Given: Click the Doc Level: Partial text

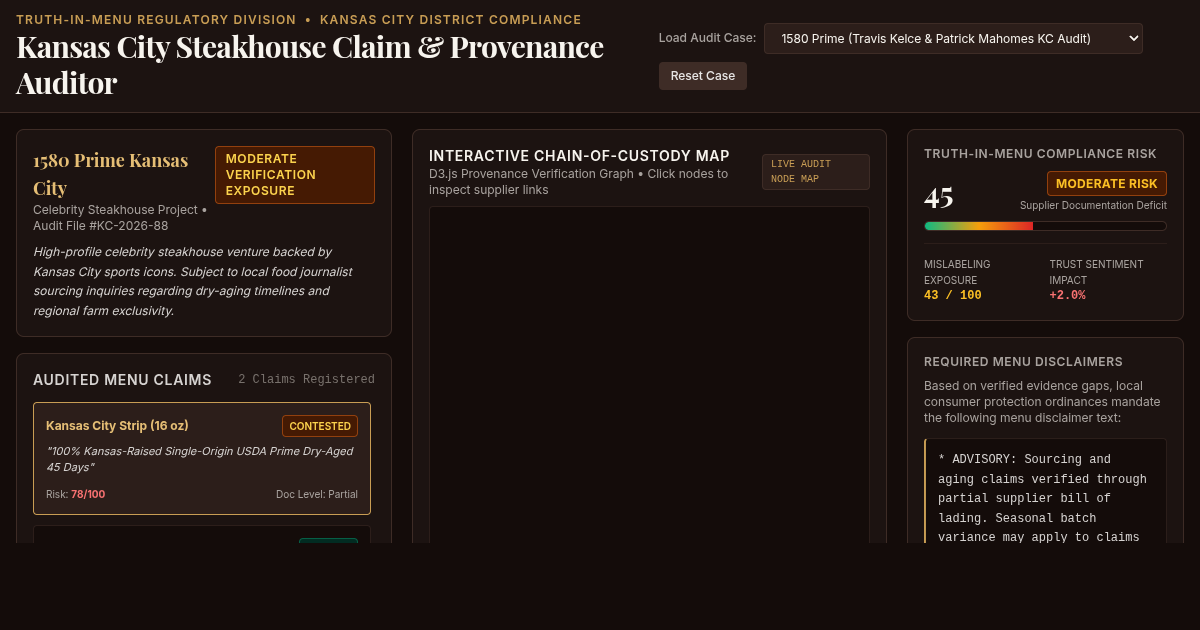Looking at the screenshot, I should [317, 494].
